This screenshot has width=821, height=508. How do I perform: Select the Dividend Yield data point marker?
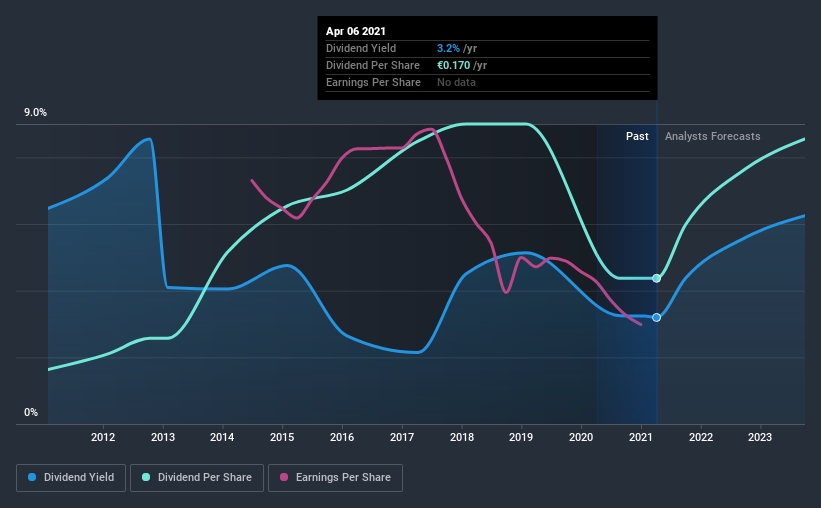click(656, 317)
